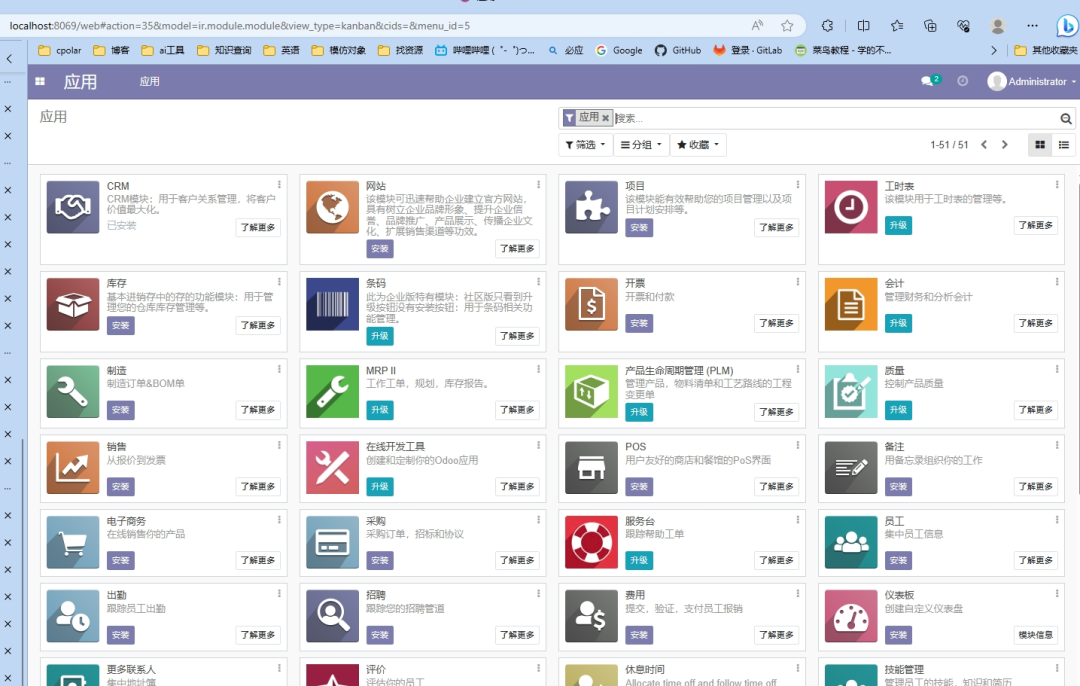Expand the 分组 group-by dropdown
This screenshot has width=1080, height=686.
[640, 145]
